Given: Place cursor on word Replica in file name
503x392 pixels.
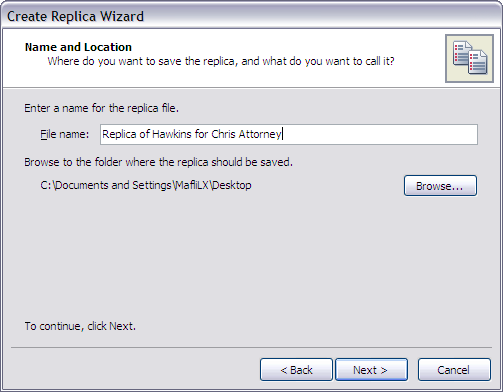Looking at the screenshot, I should [x=119, y=134].
